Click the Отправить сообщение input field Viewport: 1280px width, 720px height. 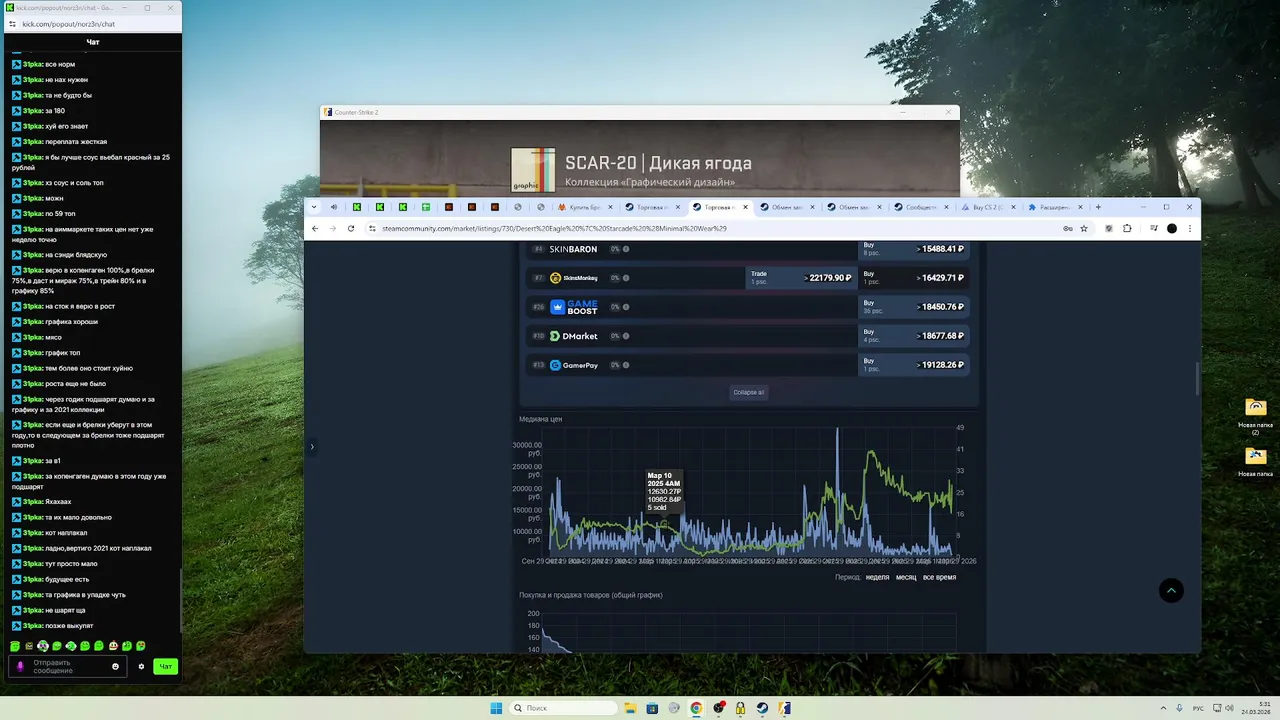(x=68, y=666)
